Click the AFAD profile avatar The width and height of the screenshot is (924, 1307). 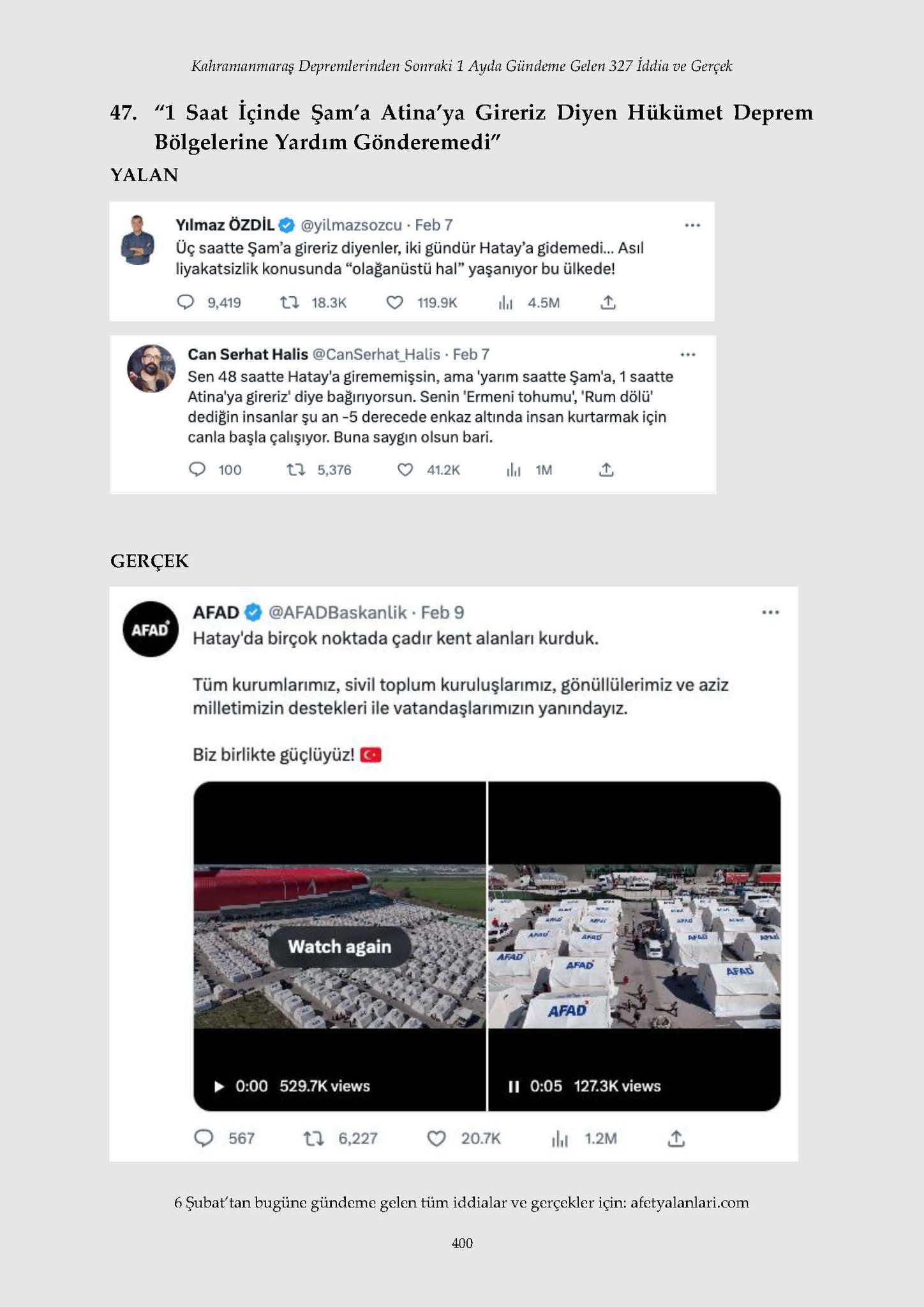tap(151, 629)
